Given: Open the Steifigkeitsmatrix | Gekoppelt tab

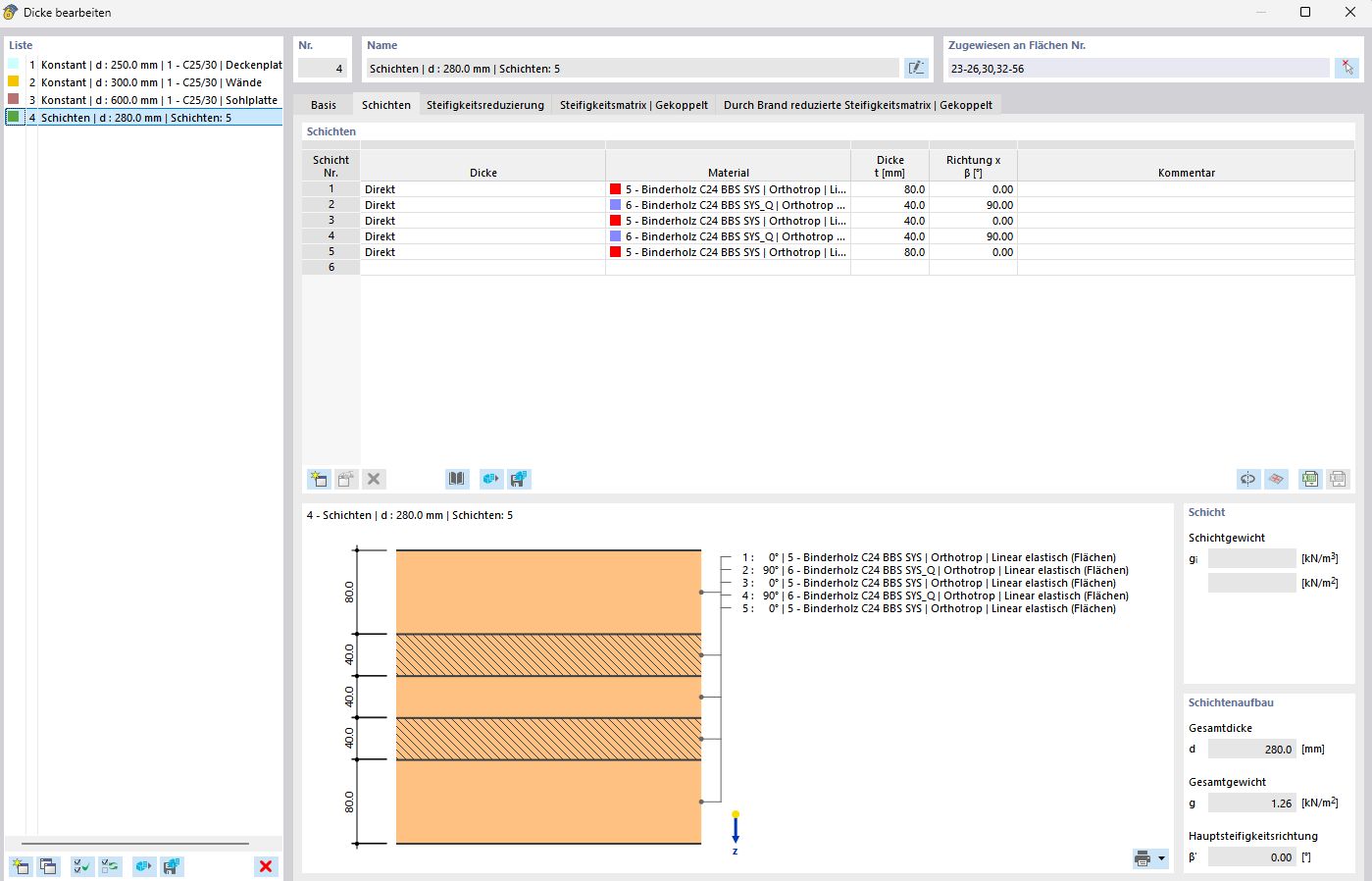Looking at the screenshot, I should (634, 105).
